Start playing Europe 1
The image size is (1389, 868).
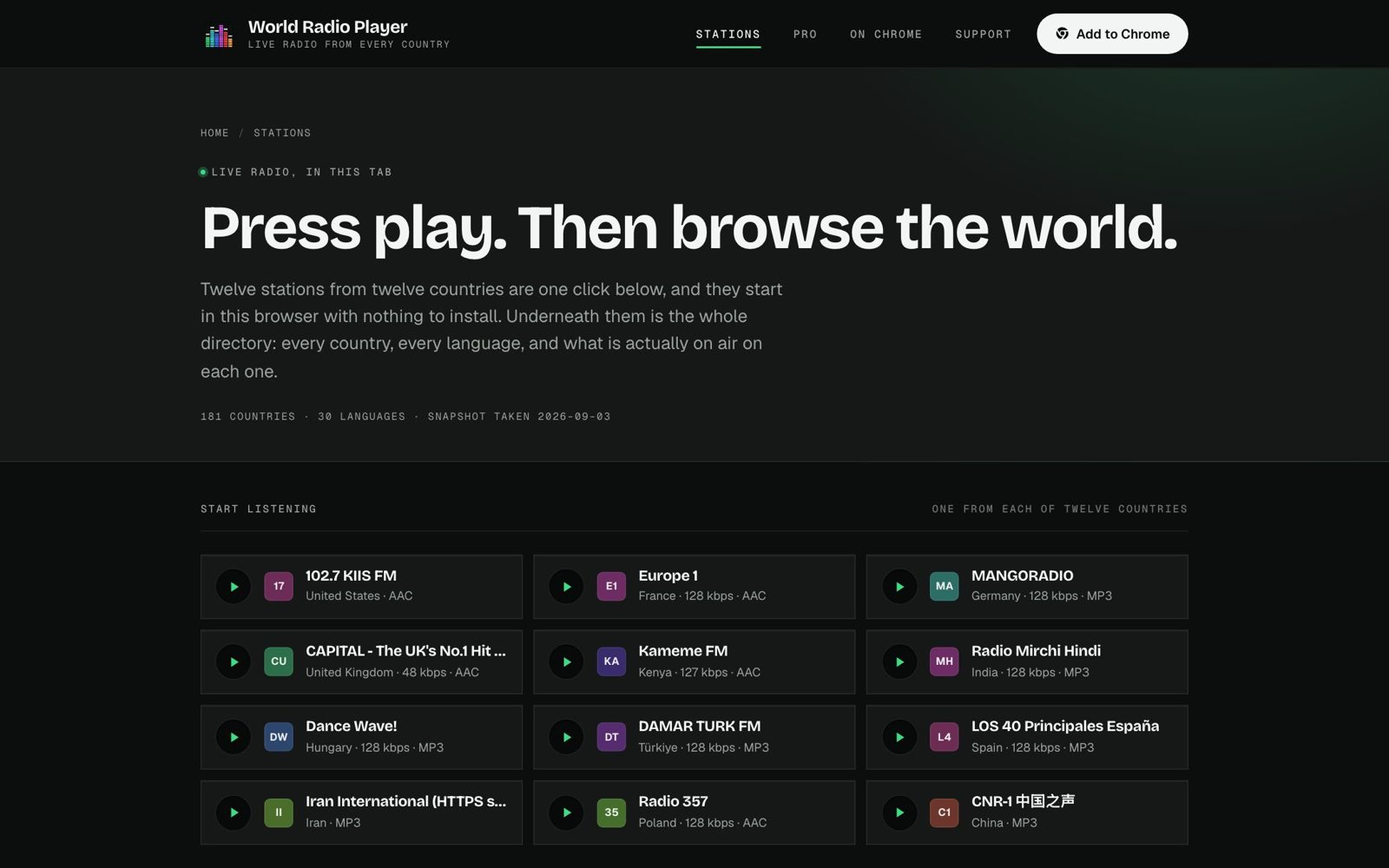(x=566, y=587)
